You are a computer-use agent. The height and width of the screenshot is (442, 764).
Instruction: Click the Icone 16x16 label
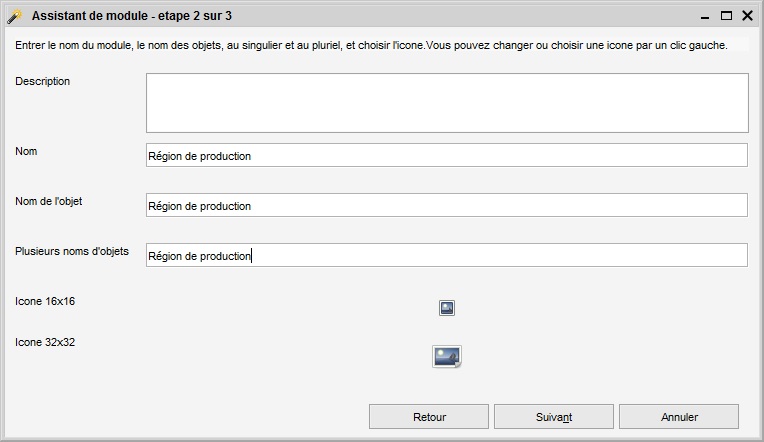[x=45, y=301]
